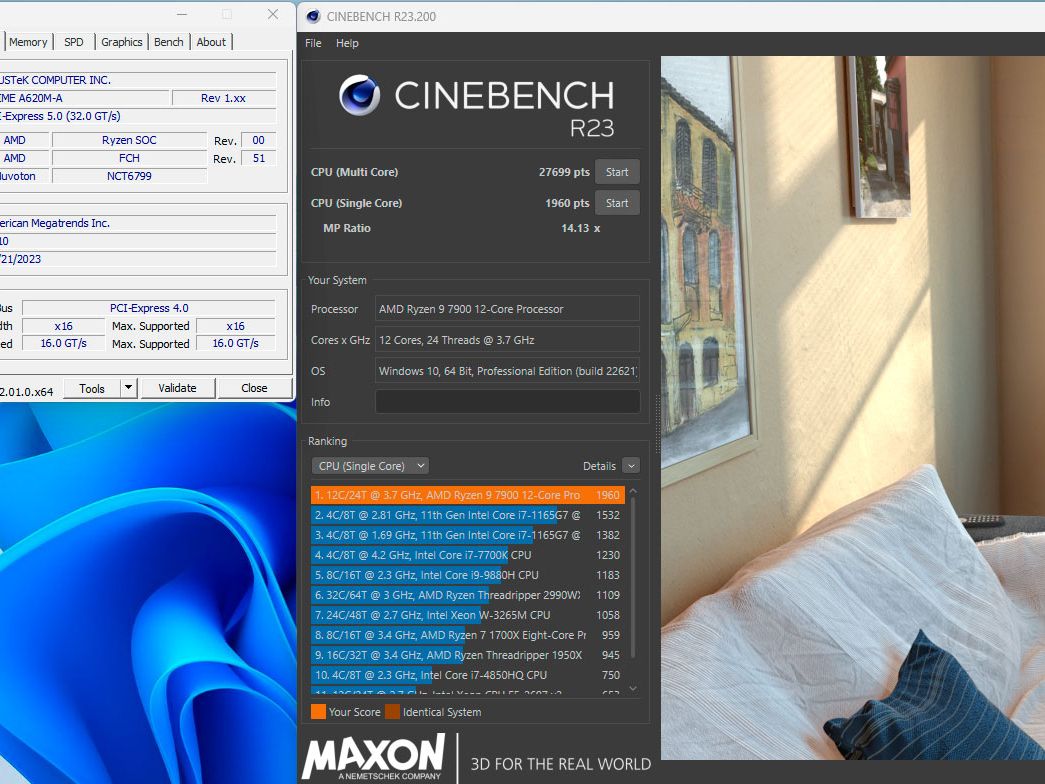The image size is (1045, 784).
Task: Switch to the Graphics tab in CPU-Z
Action: (x=121, y=42)
